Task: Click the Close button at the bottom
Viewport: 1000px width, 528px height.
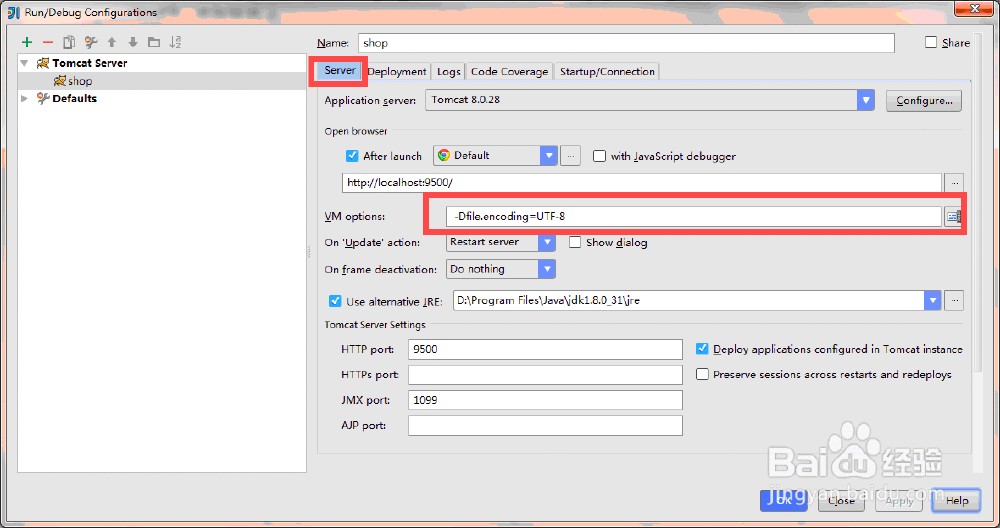Action: click(841, 501)
